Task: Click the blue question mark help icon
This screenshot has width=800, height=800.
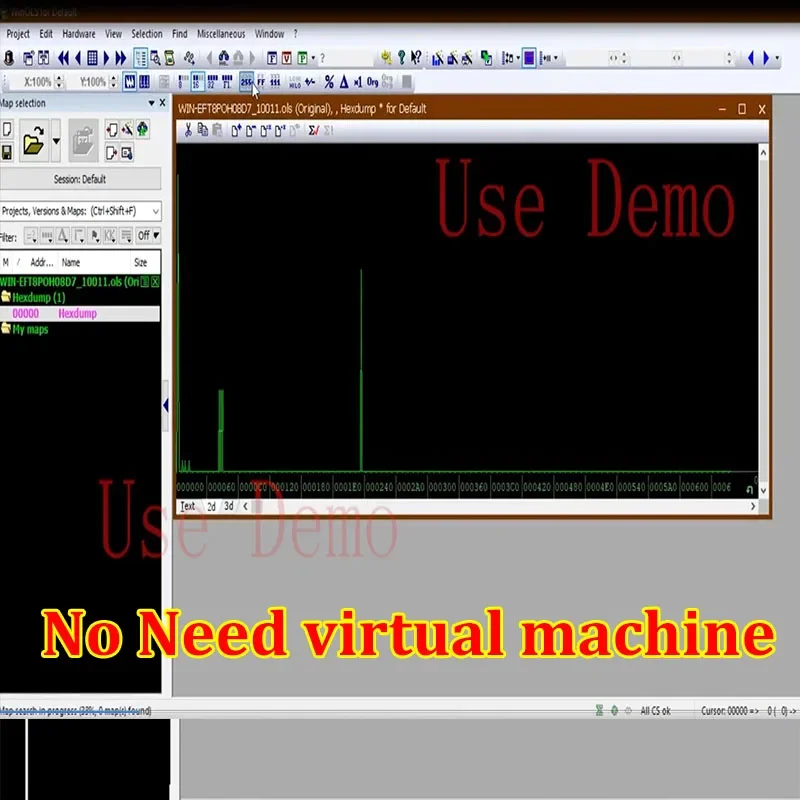Action: click(402, 58)
